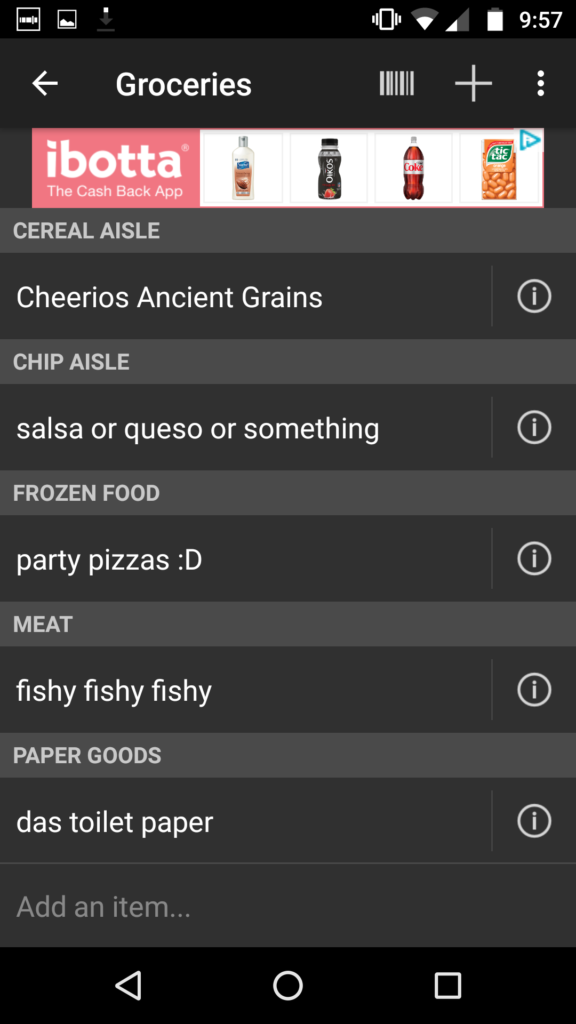This screenshot has height=1024, width=576.
Task: Tap the Tic Tac product thumbnail
Action: pos(499,168)
